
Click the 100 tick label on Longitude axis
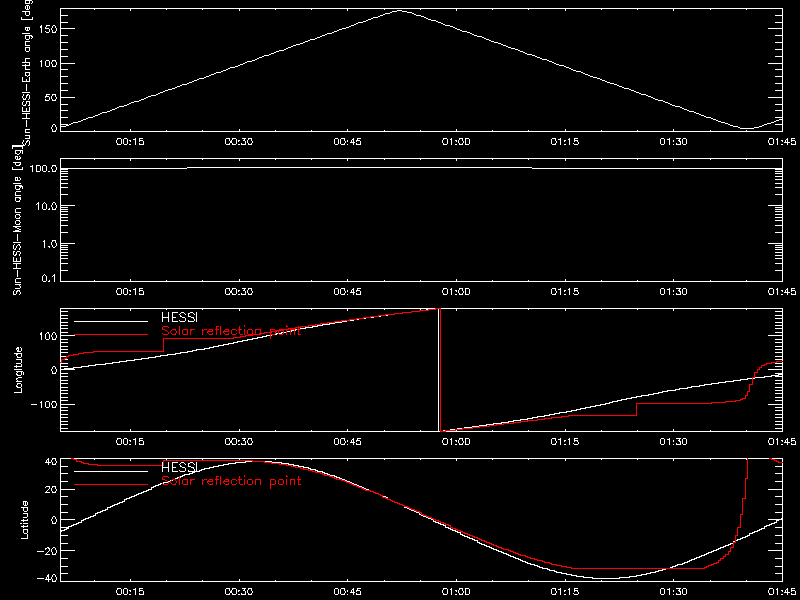pos(46,335)
